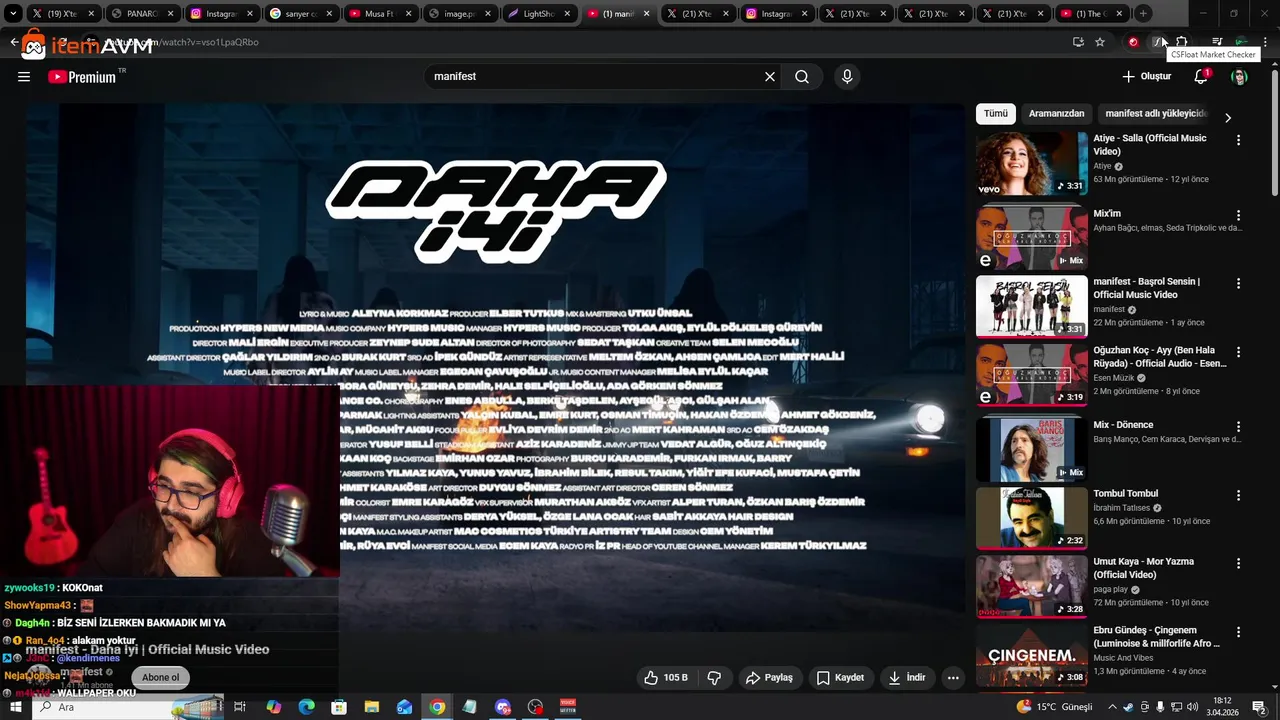Open File Explorer from taskbar
1280x720 pixels.
click(x=372, y=707)
